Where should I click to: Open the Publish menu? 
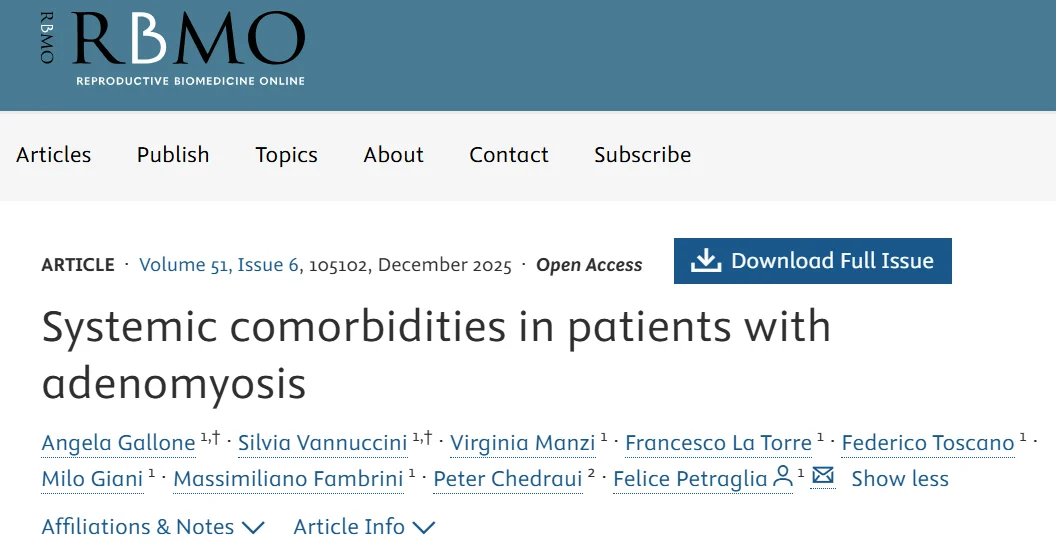coord(173,155)
